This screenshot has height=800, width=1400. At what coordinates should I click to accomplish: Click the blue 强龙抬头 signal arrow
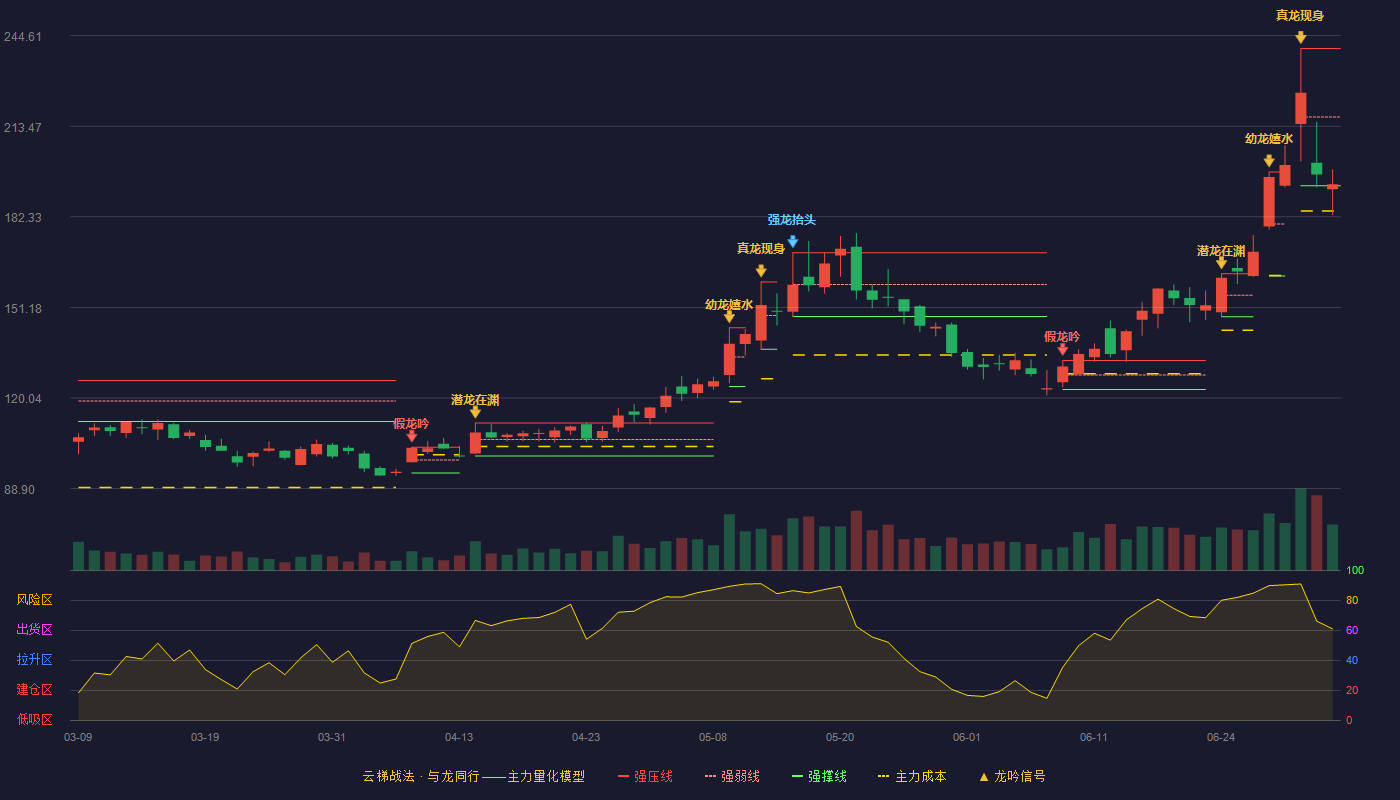pos(792,242)
